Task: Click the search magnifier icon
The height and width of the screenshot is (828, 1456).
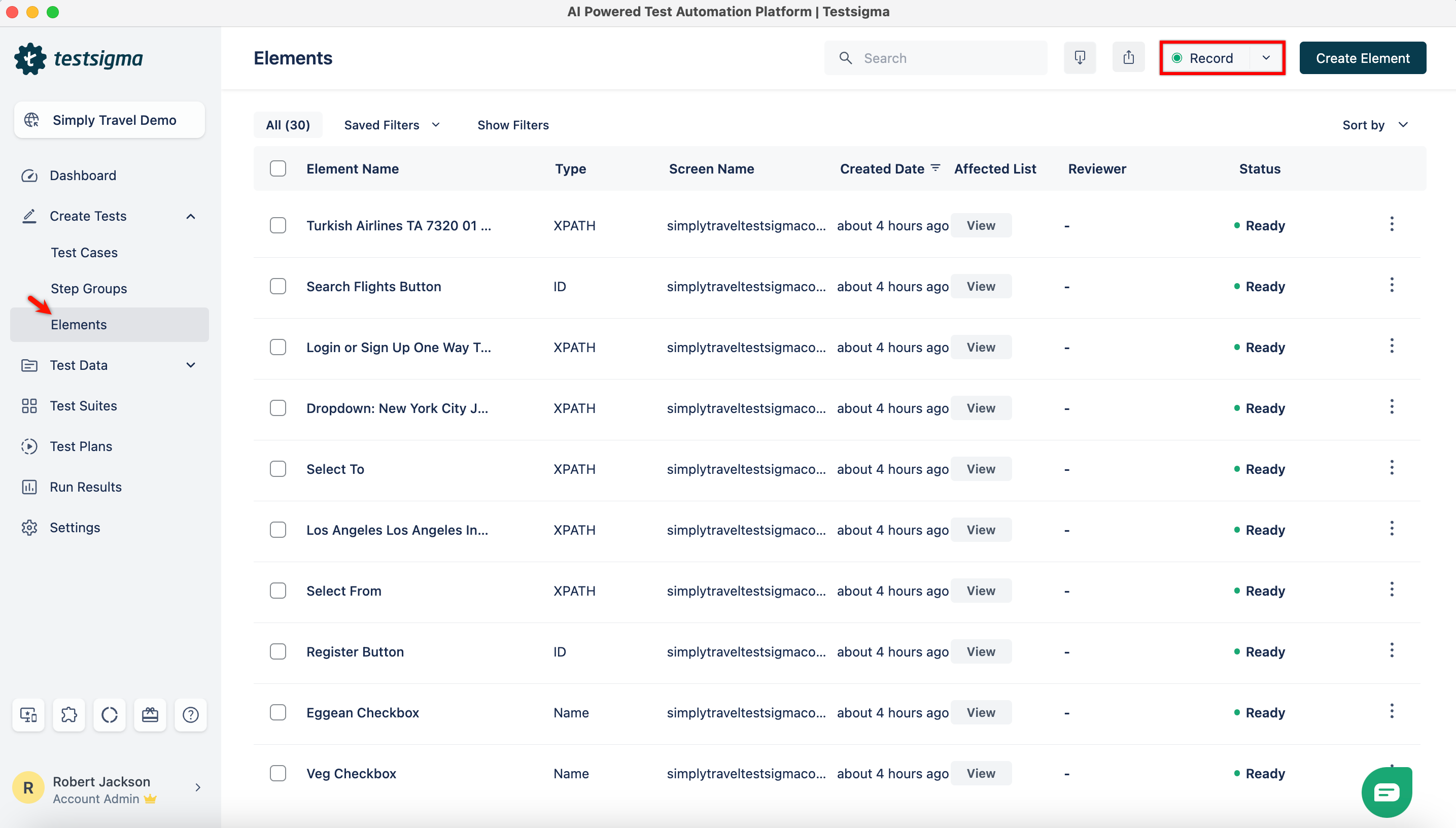Action: (845, 58)
